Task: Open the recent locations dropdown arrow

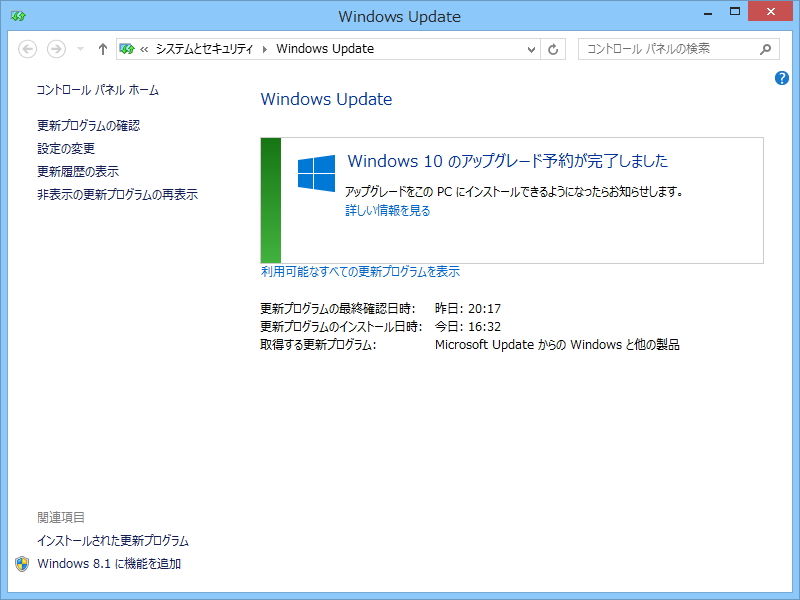Action: pos(80,49)
